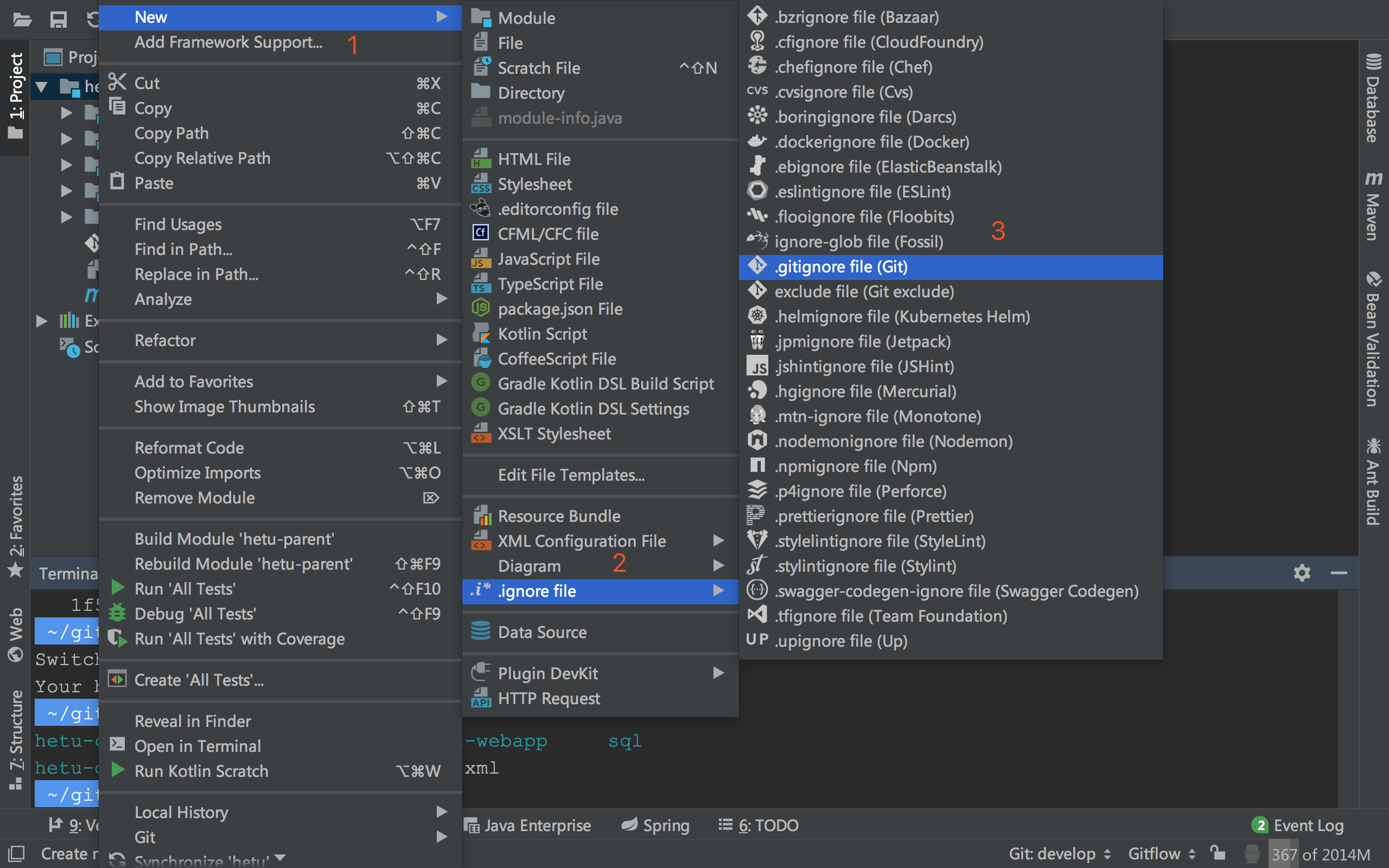Open the 7: Structure side tab

click(x=16, y=739)
